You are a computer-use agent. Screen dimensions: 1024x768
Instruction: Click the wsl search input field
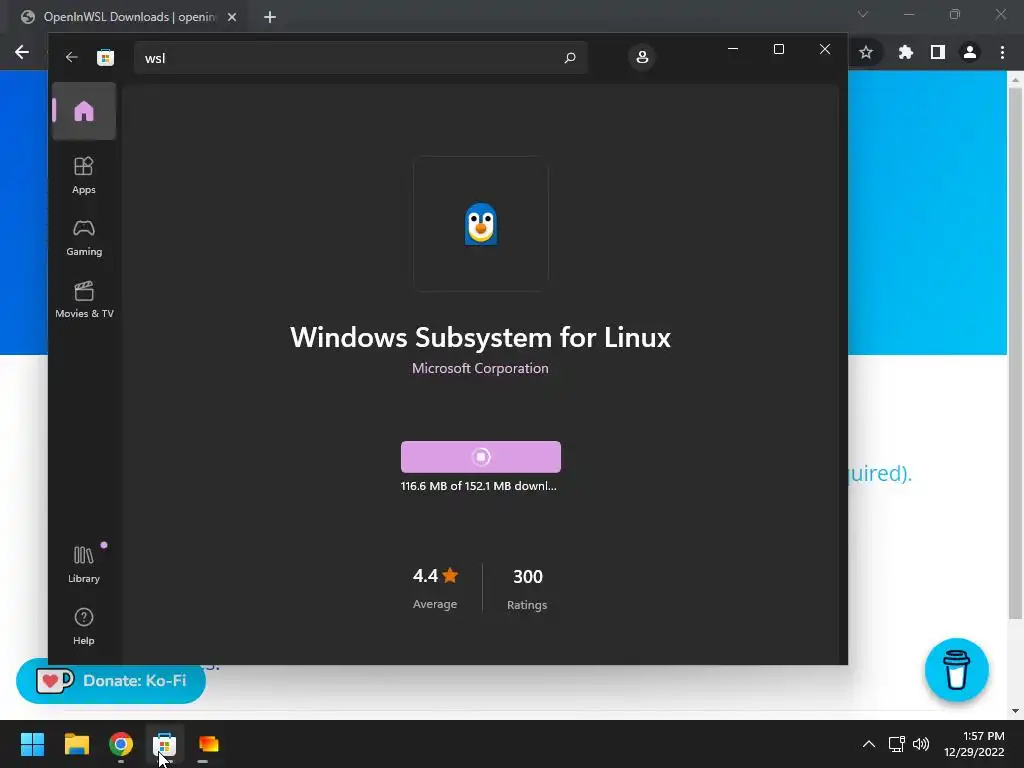point(360,57)
